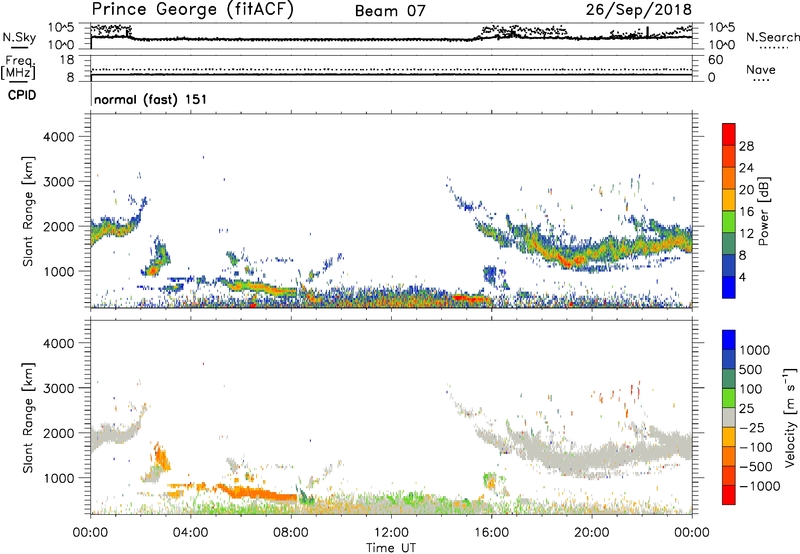This screenshot has height=554, width=800.
Task: Click the 08:00 time axis label
Action: tap(291, 533)
